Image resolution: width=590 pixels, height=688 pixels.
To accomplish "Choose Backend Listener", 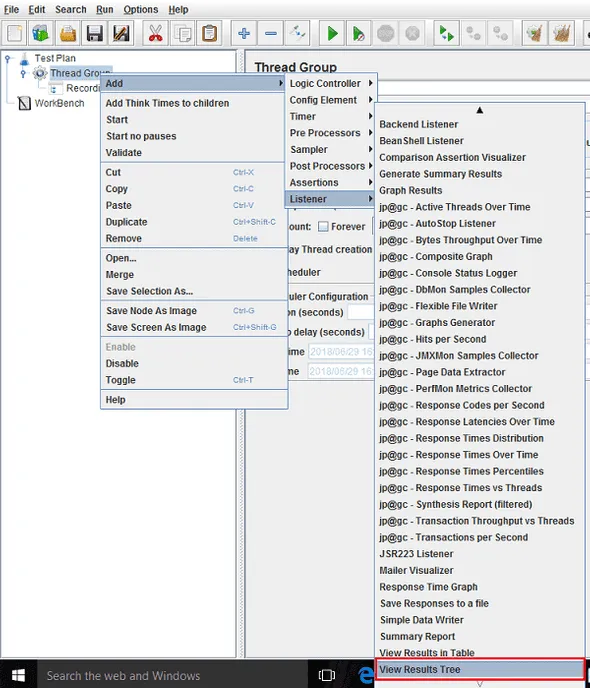I will pyautogui.click(x=480, y=124).
